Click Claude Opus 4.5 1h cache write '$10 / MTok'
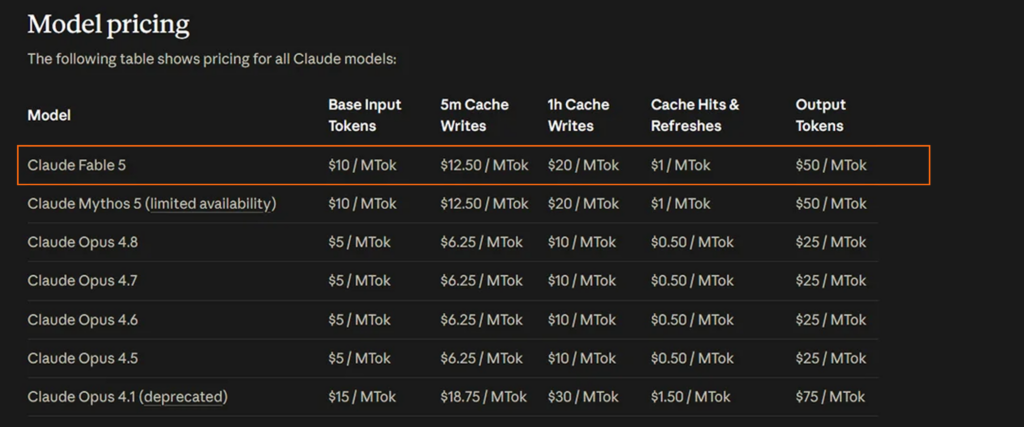Viewport: 1024px width, 427px height. tap(581, 358)
